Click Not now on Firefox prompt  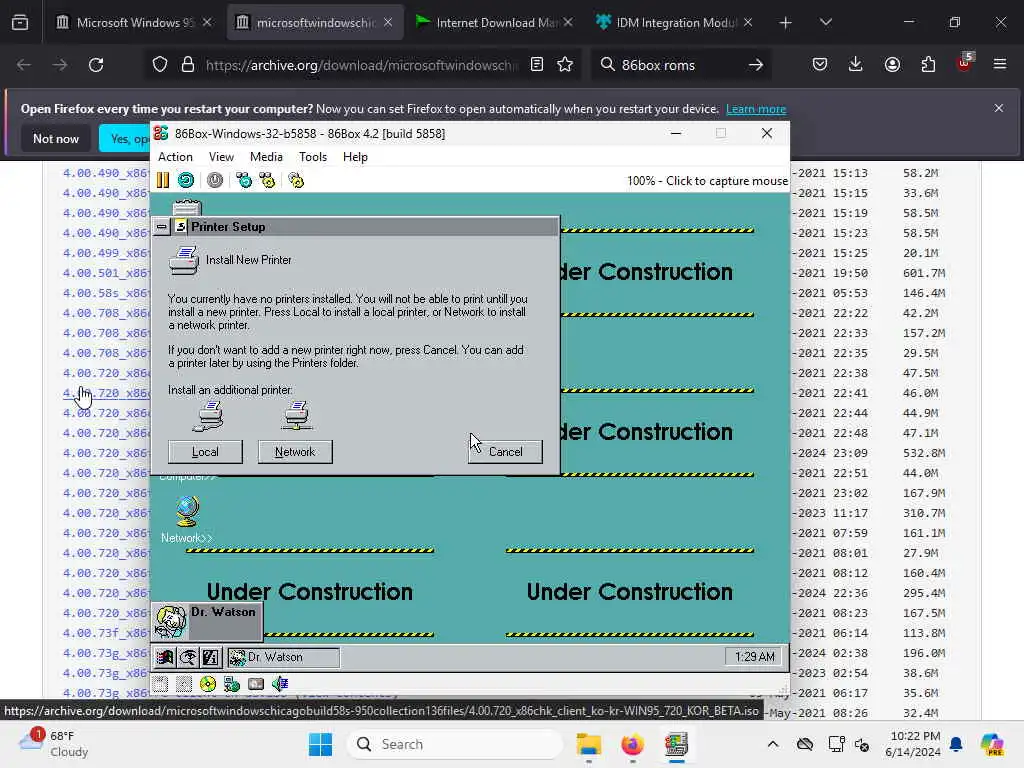[56, 138]
